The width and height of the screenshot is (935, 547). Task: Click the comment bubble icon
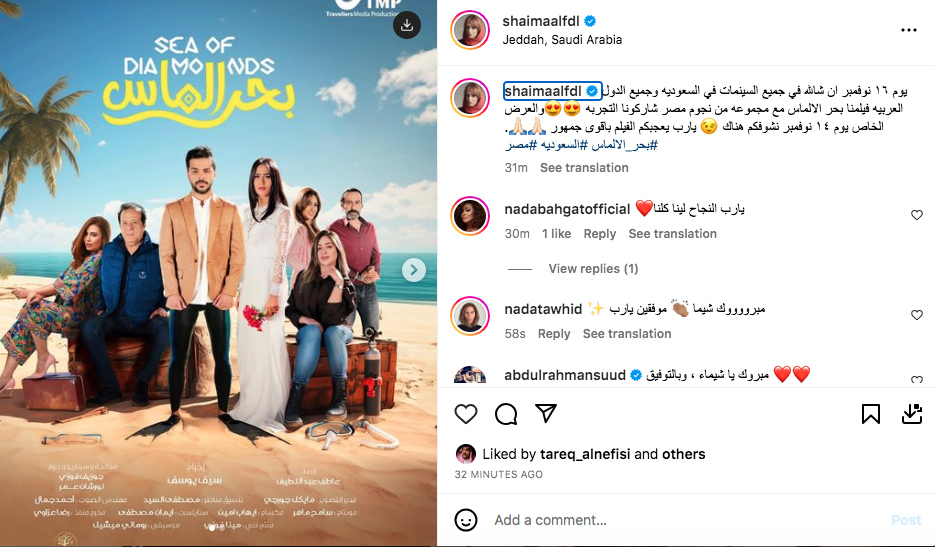506,413
